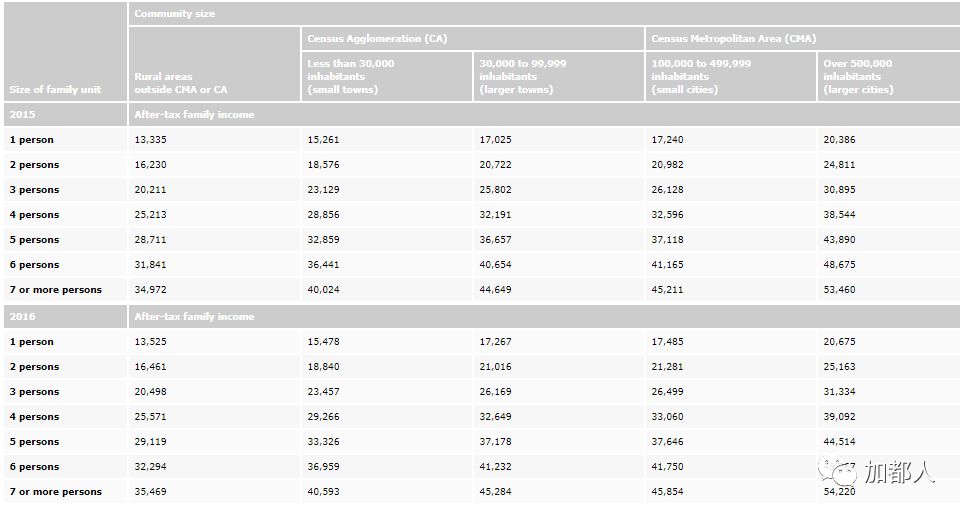This screenshot has height=515, width=967.
Task: Click Less than 30,000 inhabitants column header
Action: [350, 76]
